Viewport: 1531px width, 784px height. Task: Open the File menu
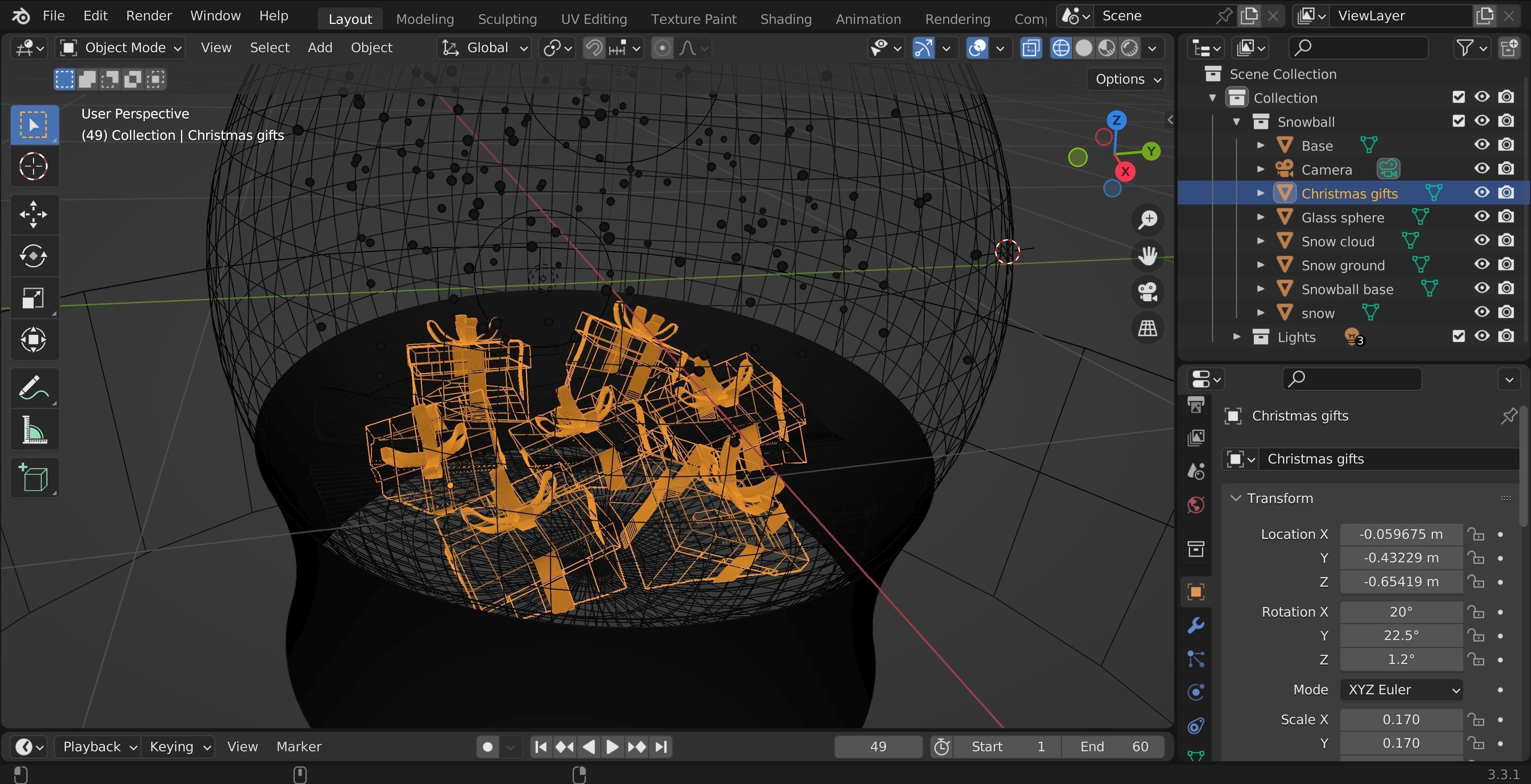click(x=53, y=16)
